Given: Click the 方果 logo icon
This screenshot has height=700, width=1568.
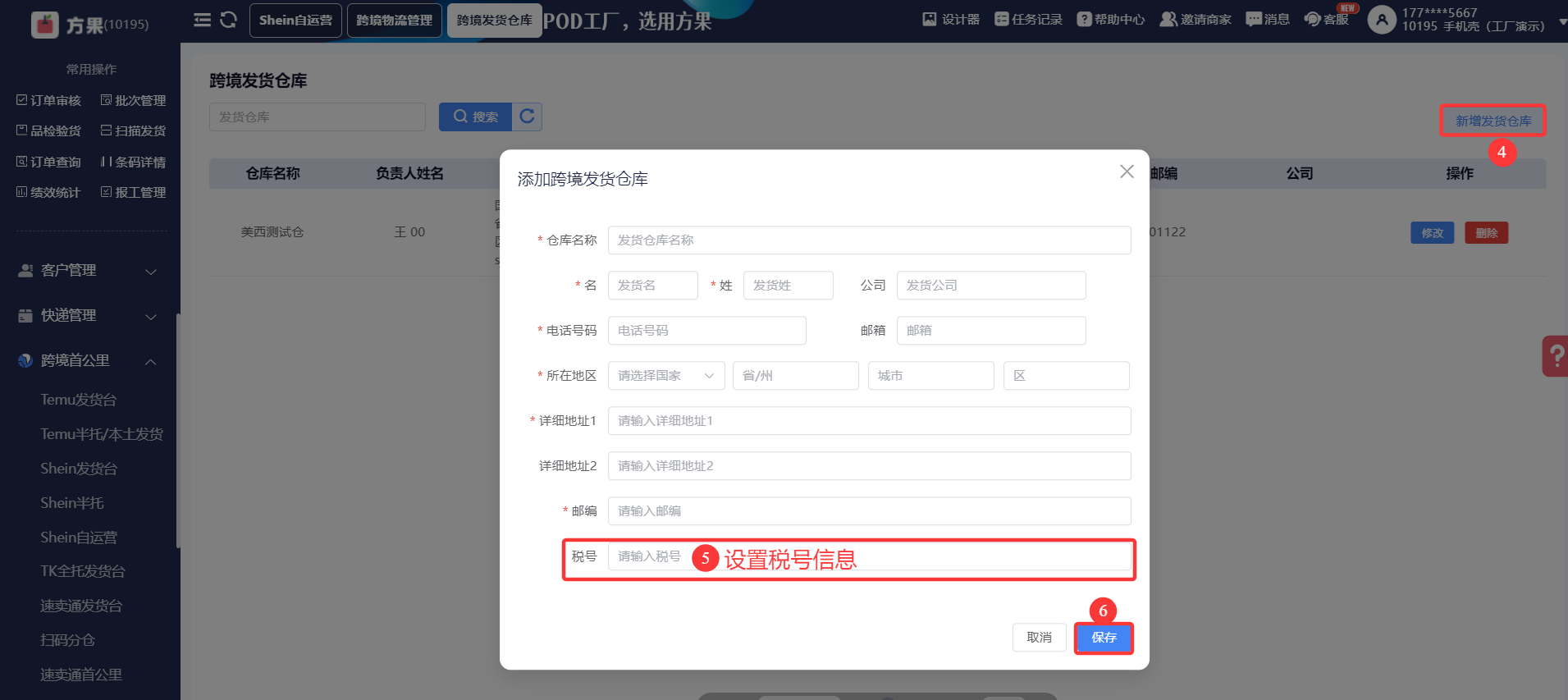Looking at the screenshot, I should (45, 25).
